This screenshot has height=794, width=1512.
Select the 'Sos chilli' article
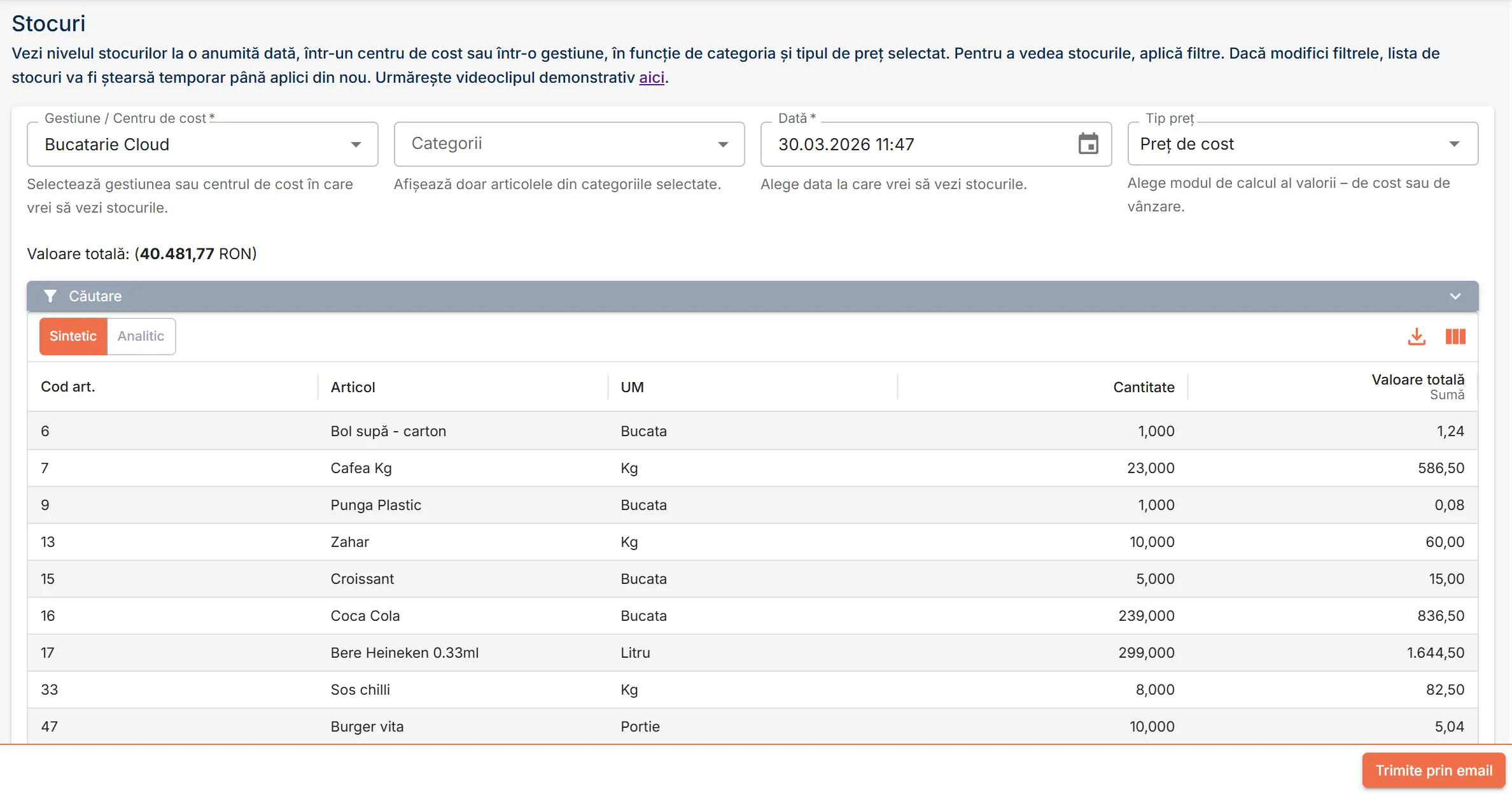pyautogui.click(x=360, y=690)
